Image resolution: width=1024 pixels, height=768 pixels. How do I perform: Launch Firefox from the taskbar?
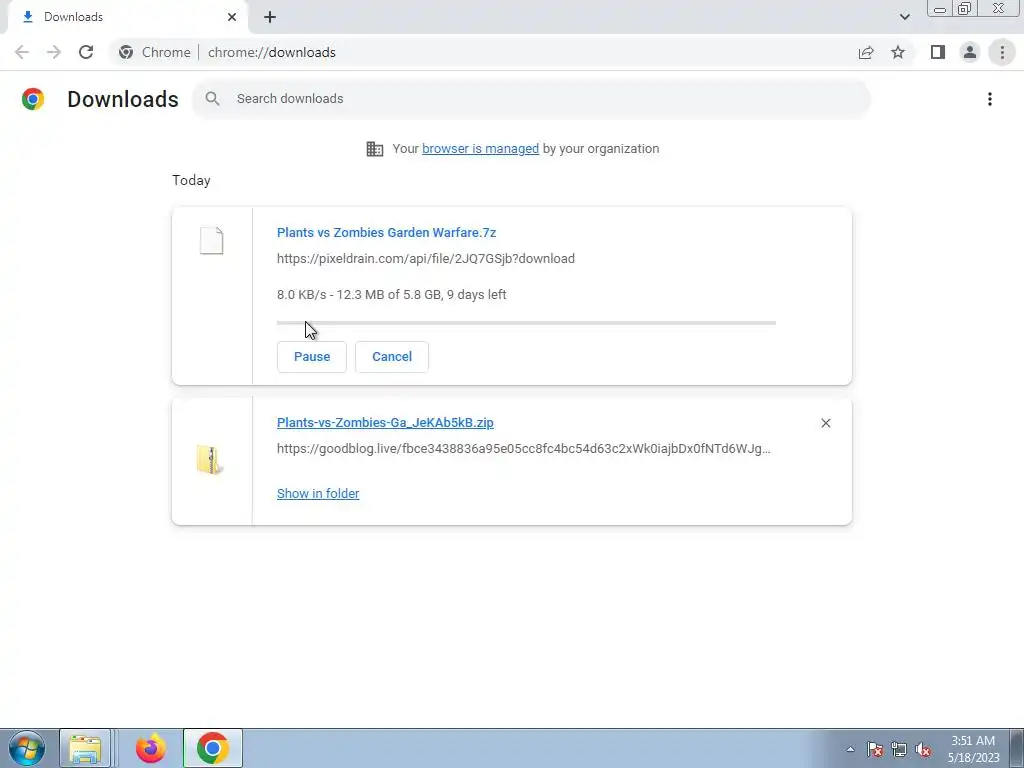point(151,748)
